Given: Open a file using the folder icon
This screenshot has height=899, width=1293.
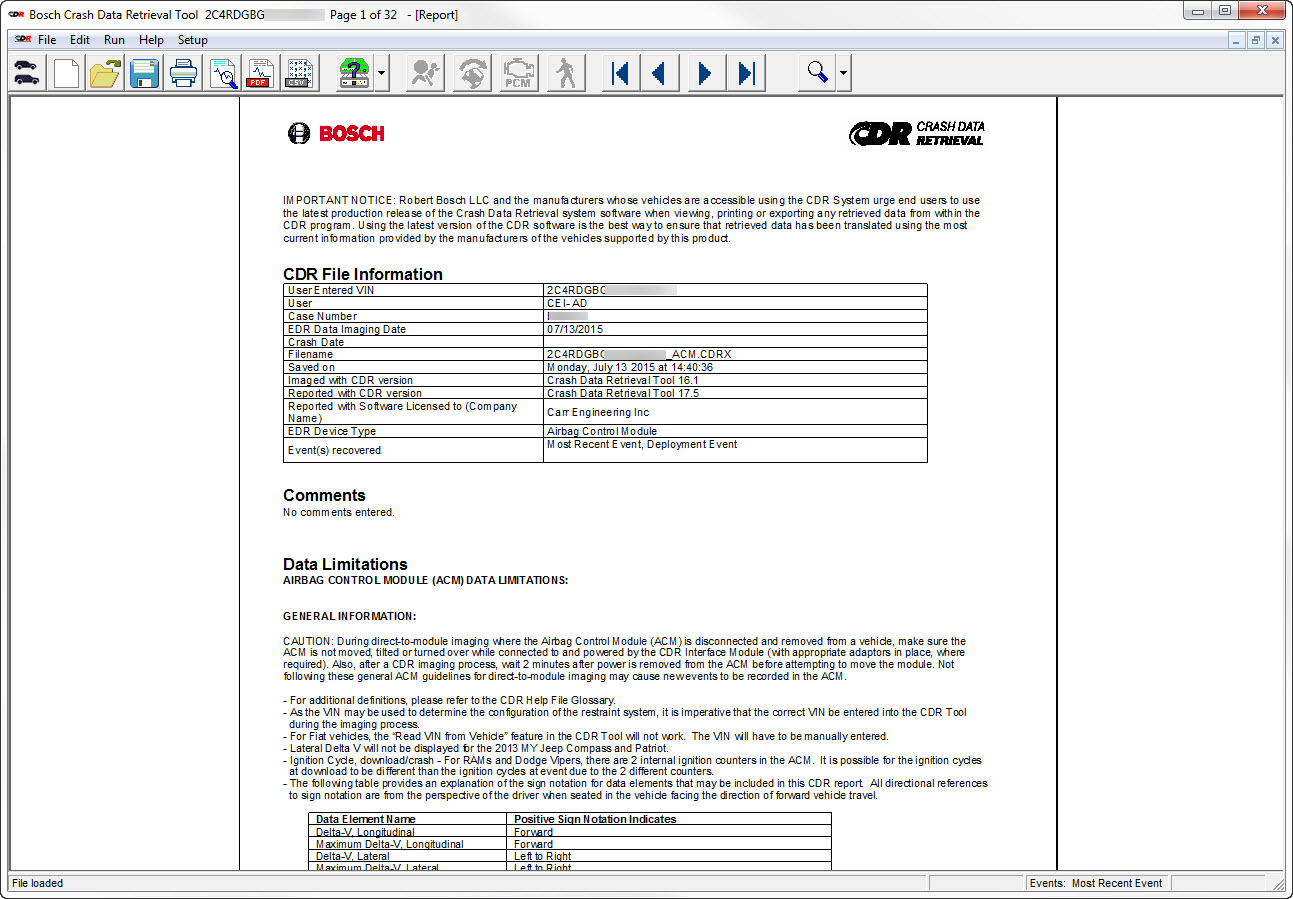Looking at the screenshot, I should (x=105, y=73).
